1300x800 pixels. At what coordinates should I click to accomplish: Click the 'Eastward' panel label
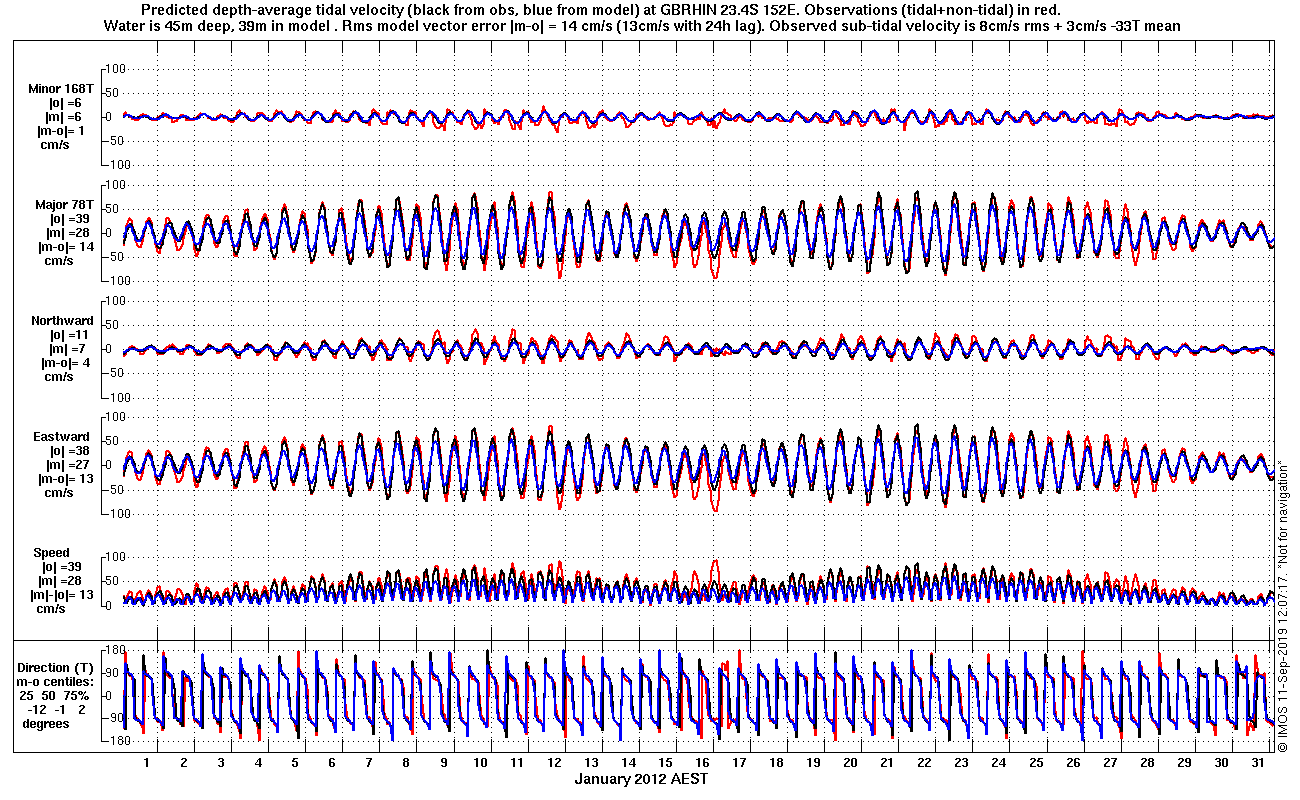62,437
